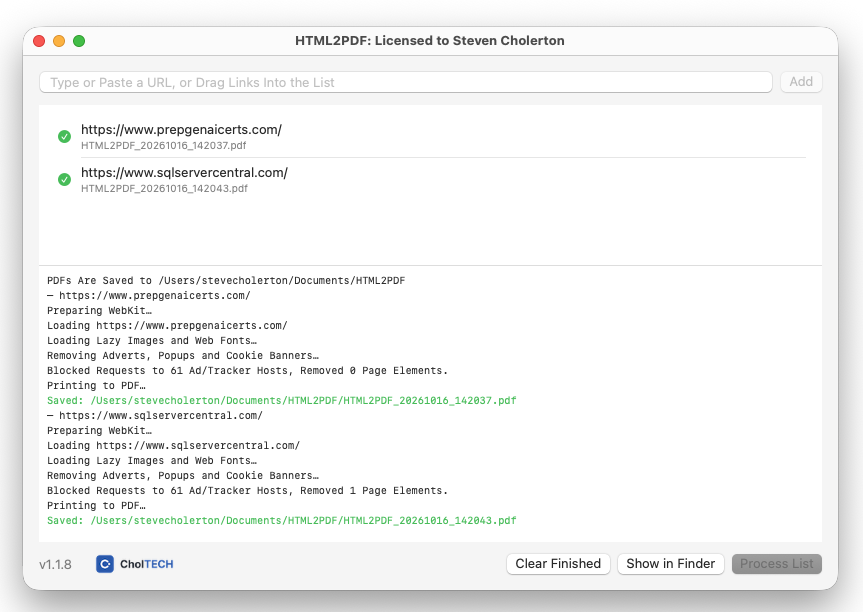This screenshot has height=612, width=863.
Task: Click the URL input field
Action: pyautogui.click(x=406, y=83)
